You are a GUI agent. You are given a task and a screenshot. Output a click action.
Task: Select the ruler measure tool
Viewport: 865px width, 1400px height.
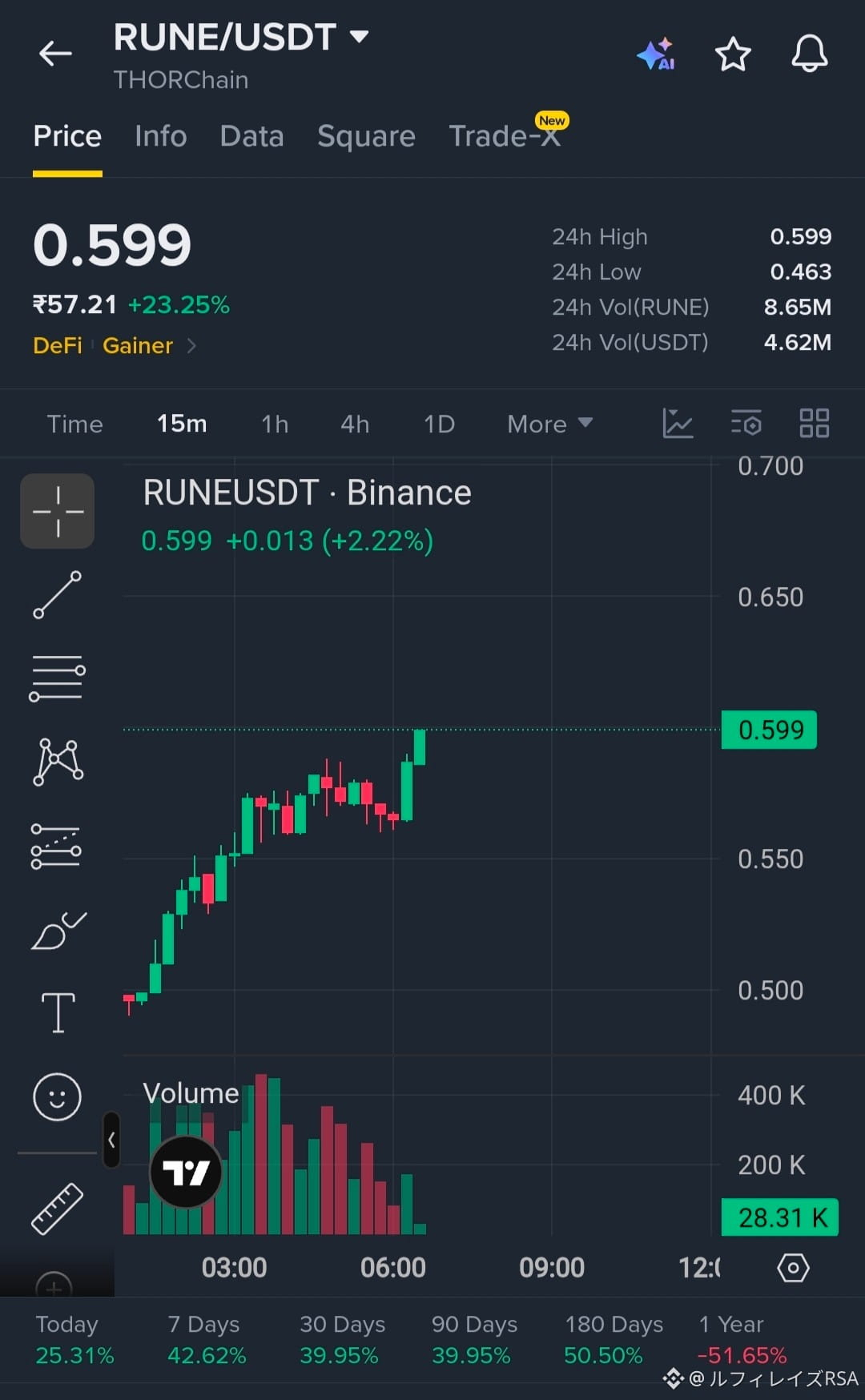[x=57, y=1209]
